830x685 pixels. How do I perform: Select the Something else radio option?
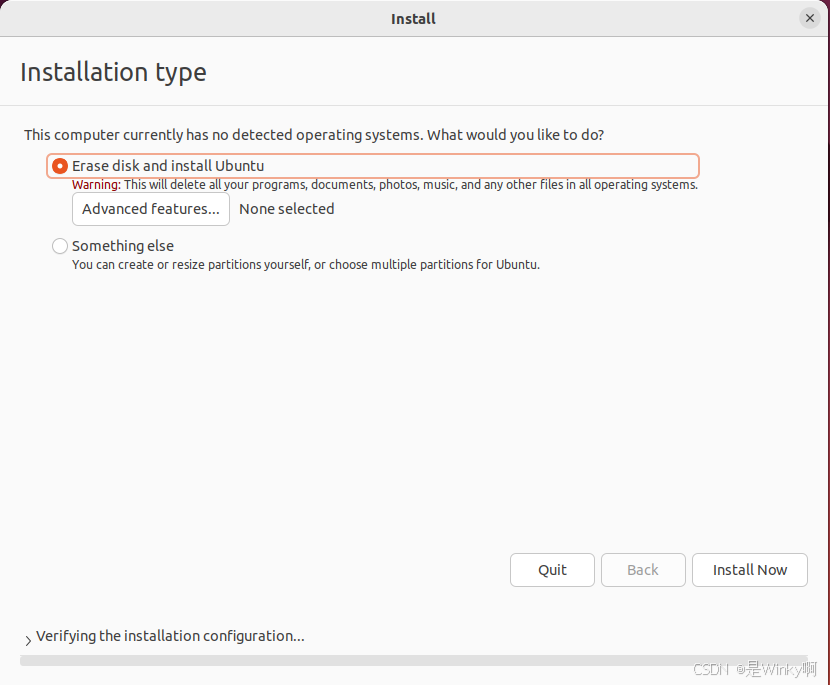tap(60, 246)
